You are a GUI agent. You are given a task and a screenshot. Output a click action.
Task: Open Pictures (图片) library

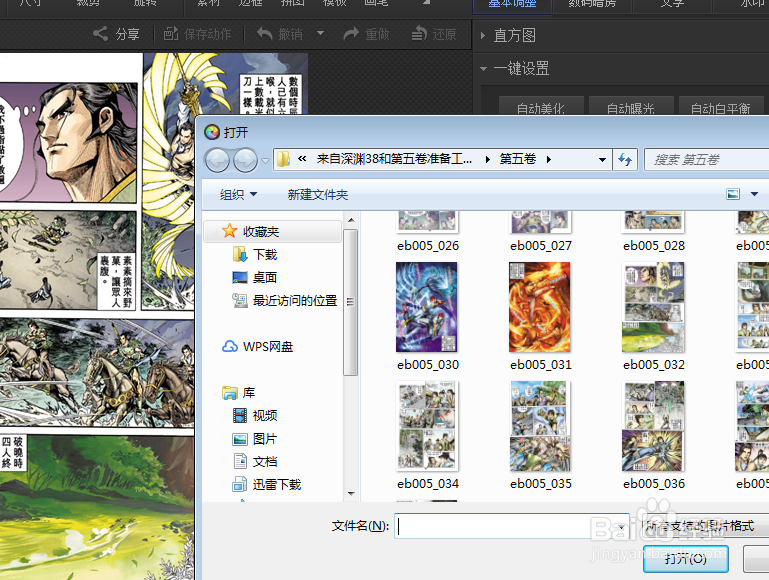[265, 439]
